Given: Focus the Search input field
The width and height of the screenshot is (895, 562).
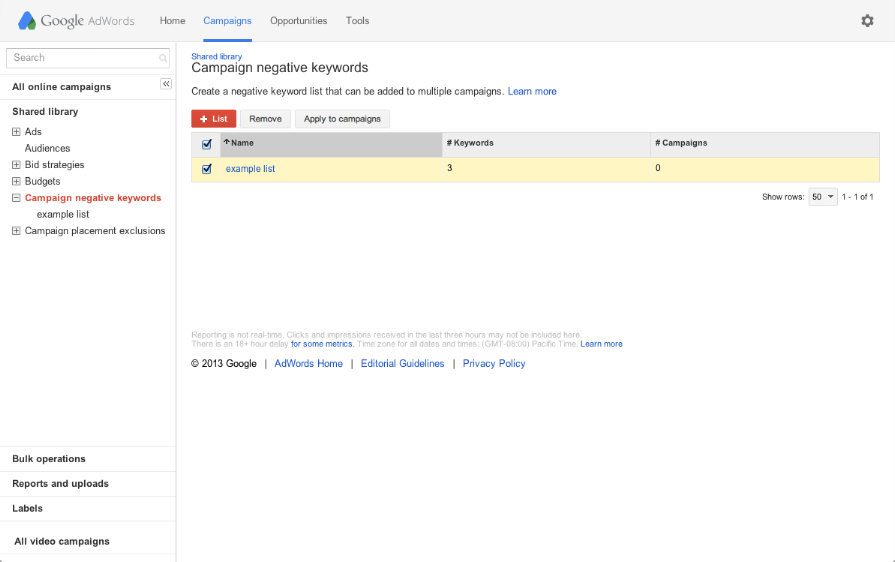Looking at the screenshot, I should pyautogui.click(x=88, y=58).
